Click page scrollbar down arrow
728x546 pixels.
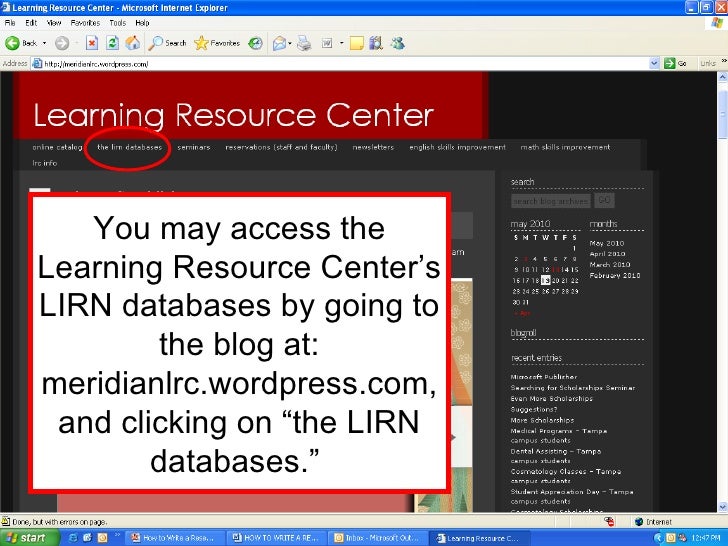tap(722, 507)
